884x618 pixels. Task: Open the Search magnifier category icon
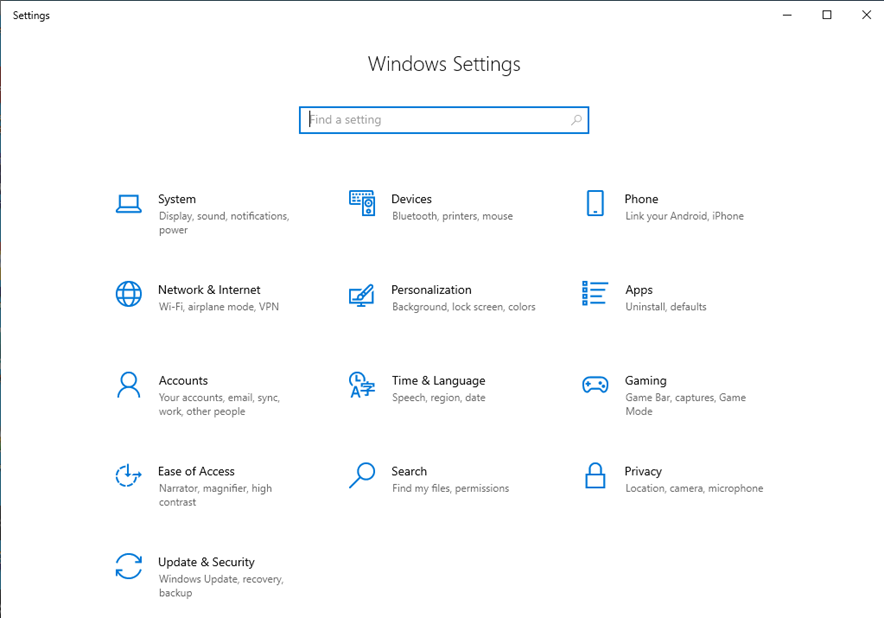click(x=362, y=475)
